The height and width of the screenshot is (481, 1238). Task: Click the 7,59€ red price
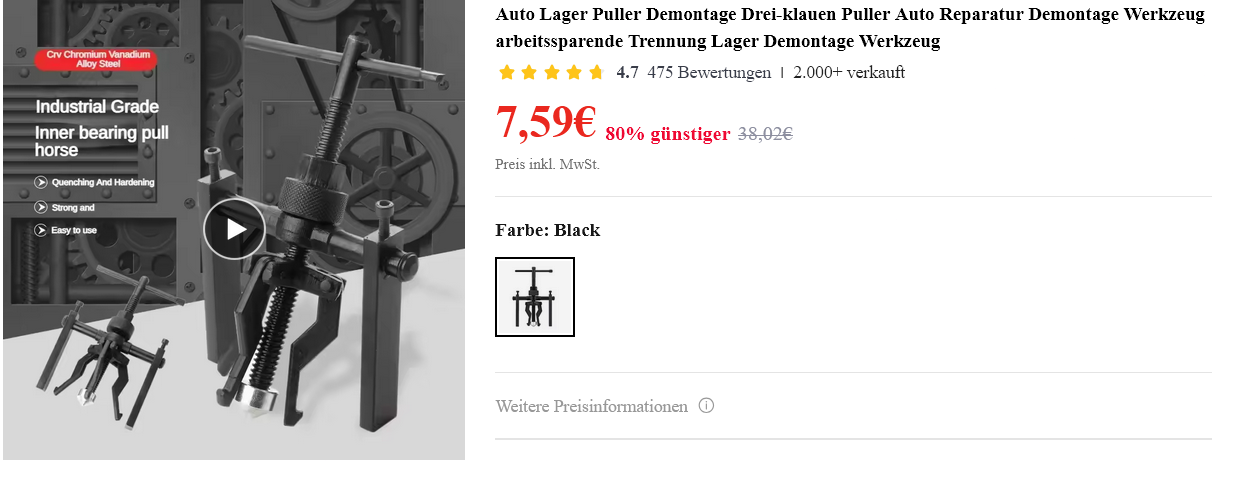[x=546, y=122]
